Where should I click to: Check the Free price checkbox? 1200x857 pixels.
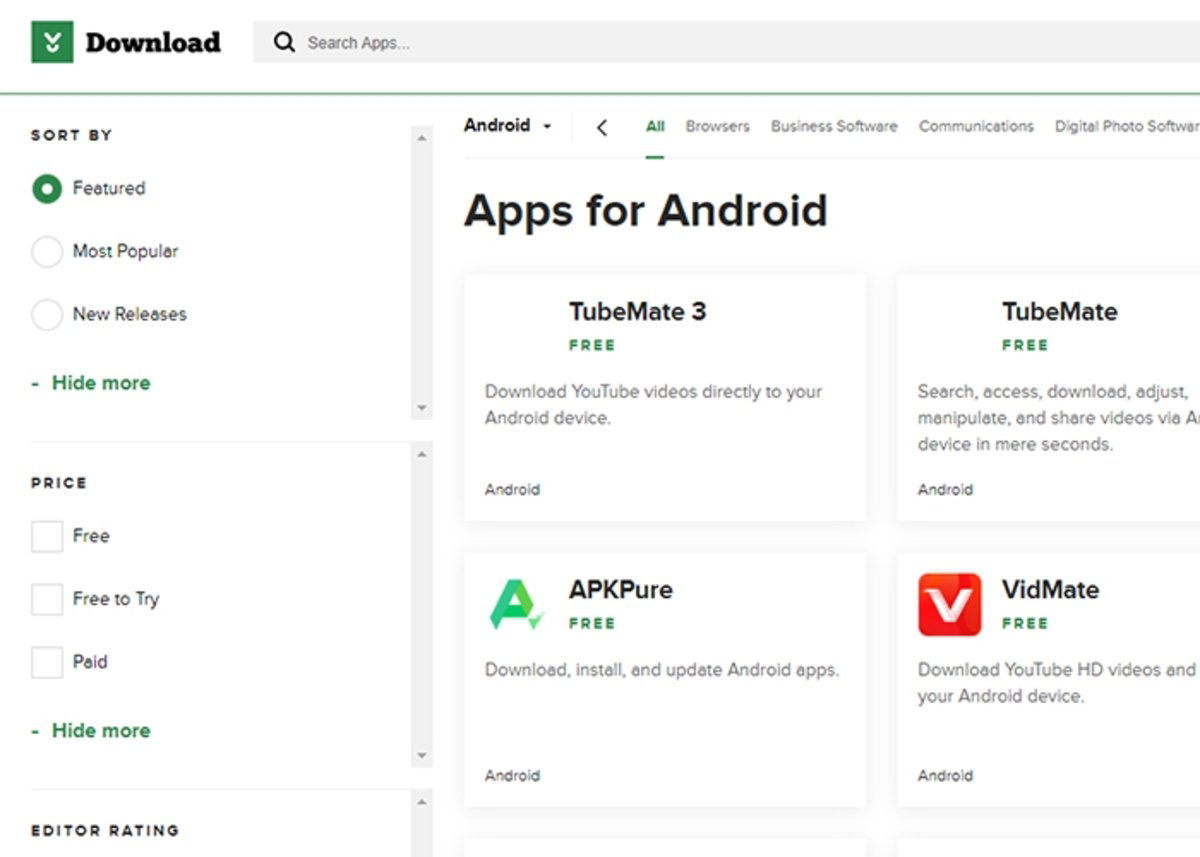click(x=46, y=536)
